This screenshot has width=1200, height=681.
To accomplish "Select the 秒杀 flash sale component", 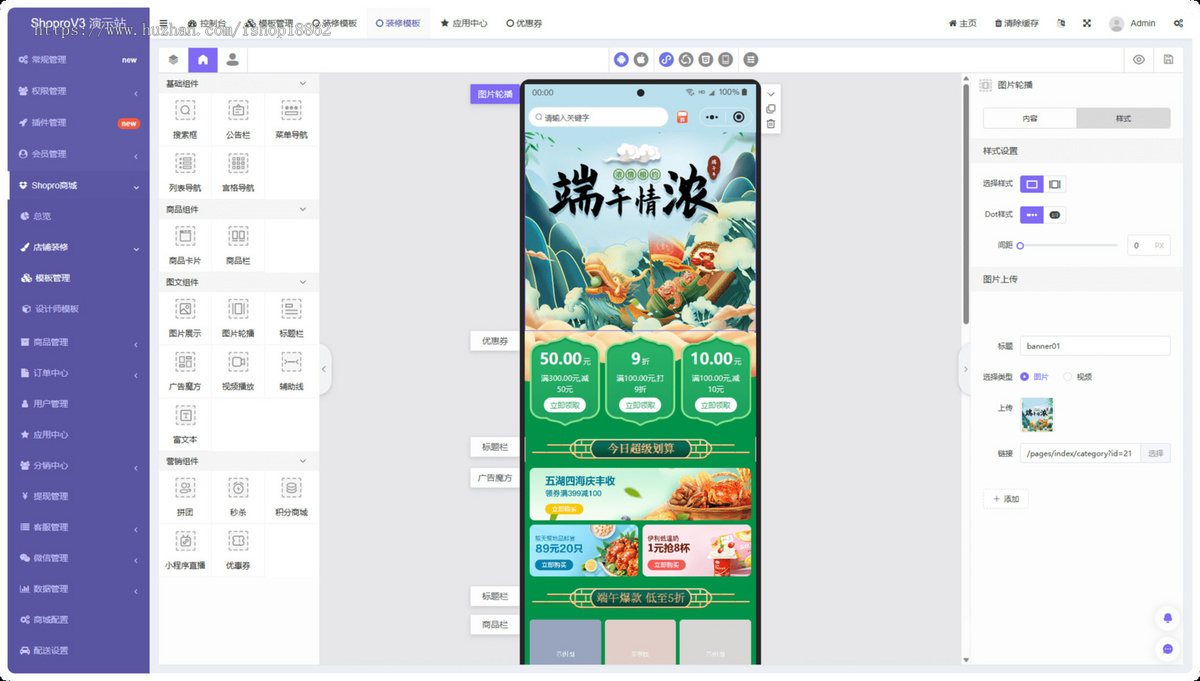I will pyautogui.click(x=237, y=495).
